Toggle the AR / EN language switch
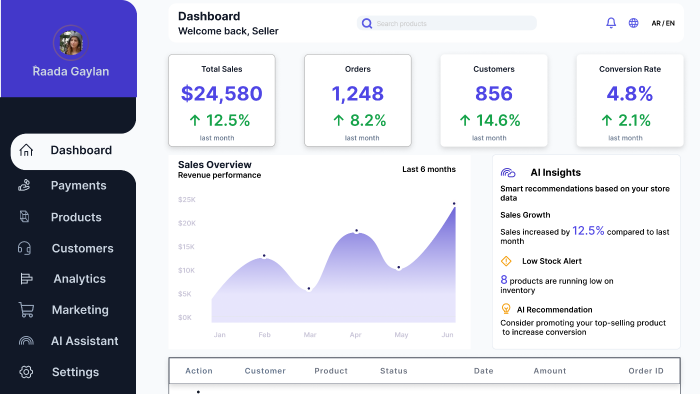This screenshot has width=700, height=394. 663,23
